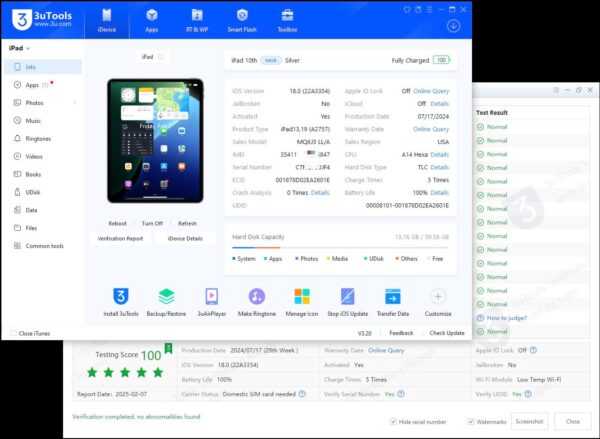The image size is (600, 439).
Task: Open Battery Life Details link
Action: (x=439, y=193)
